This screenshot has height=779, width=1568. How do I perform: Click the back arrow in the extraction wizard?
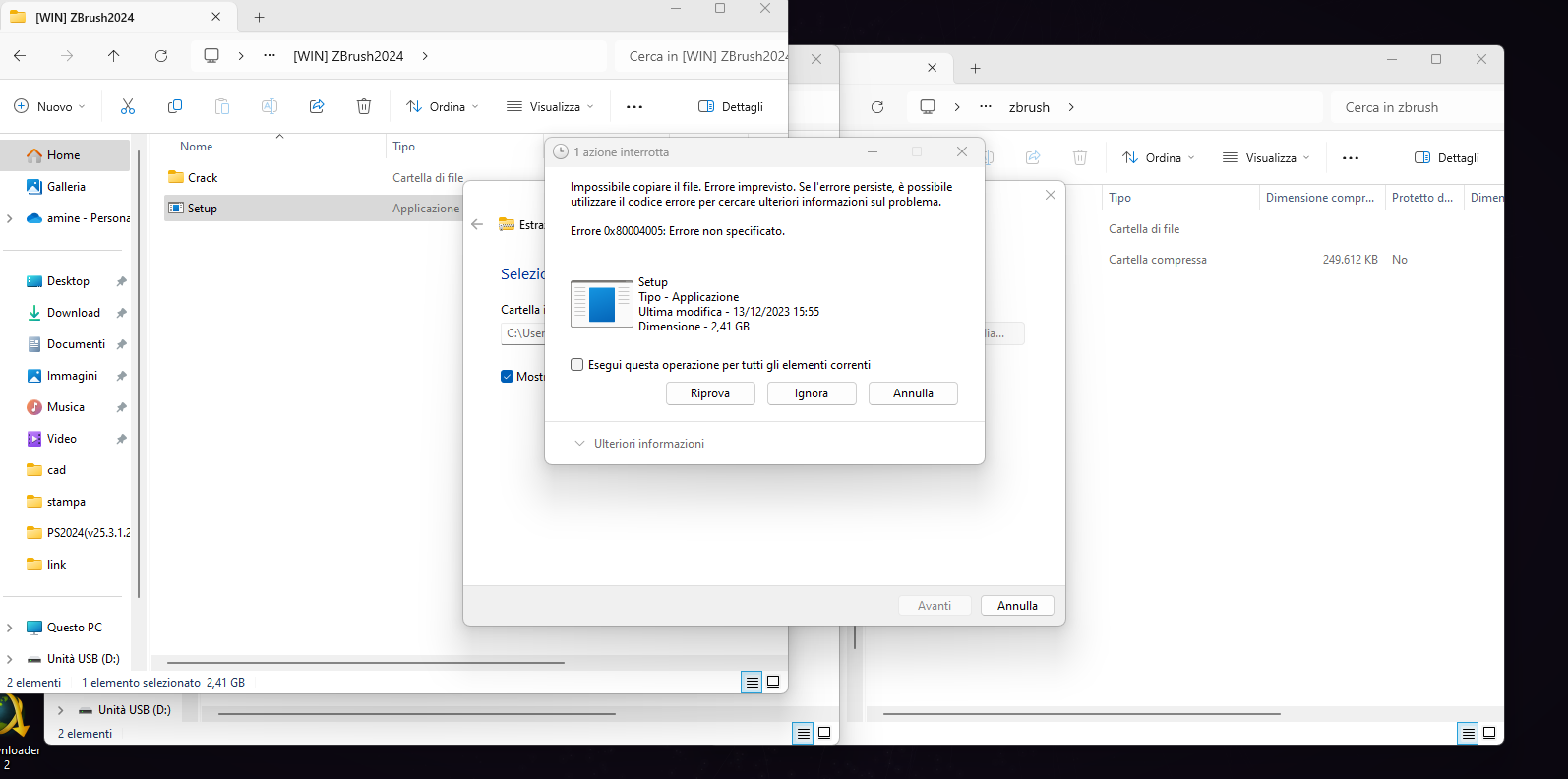[477, 224]
